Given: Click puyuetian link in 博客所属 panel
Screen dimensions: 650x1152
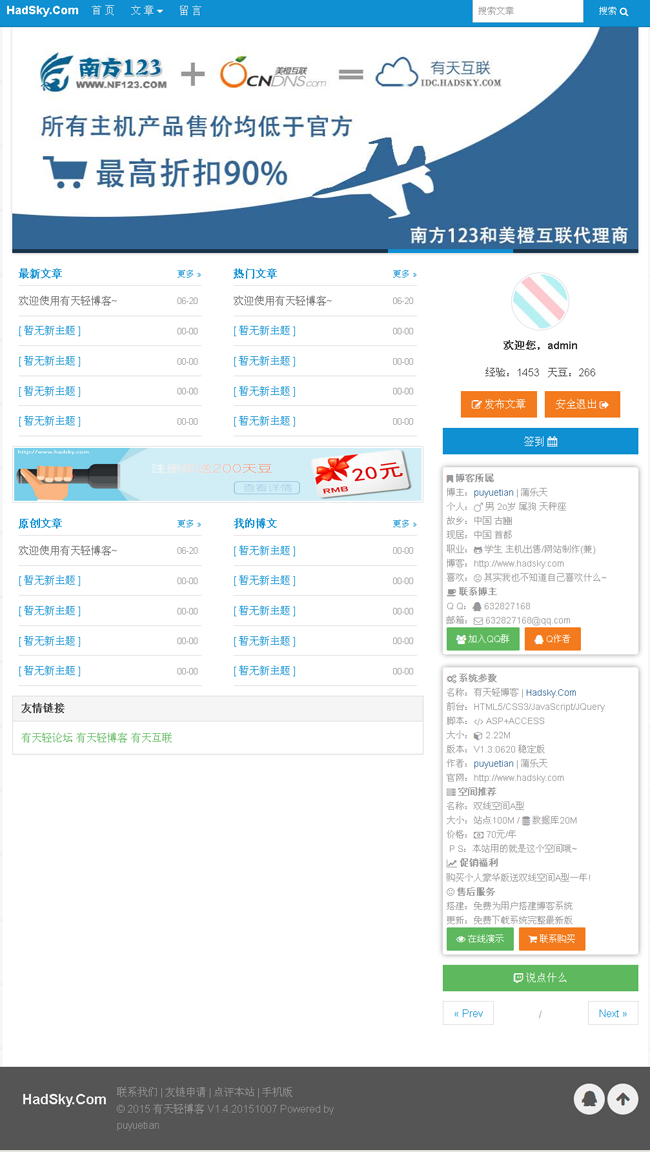Looking at the screenshot, I should [494, 492].
